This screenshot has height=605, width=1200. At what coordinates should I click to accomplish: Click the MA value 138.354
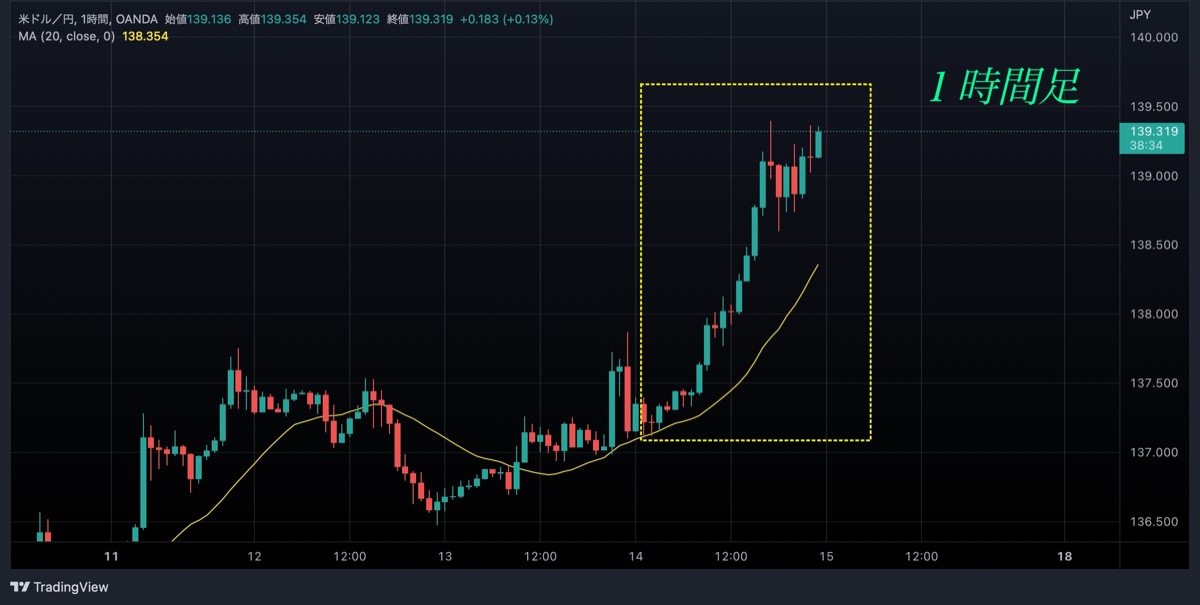click(x=145, y=36)
